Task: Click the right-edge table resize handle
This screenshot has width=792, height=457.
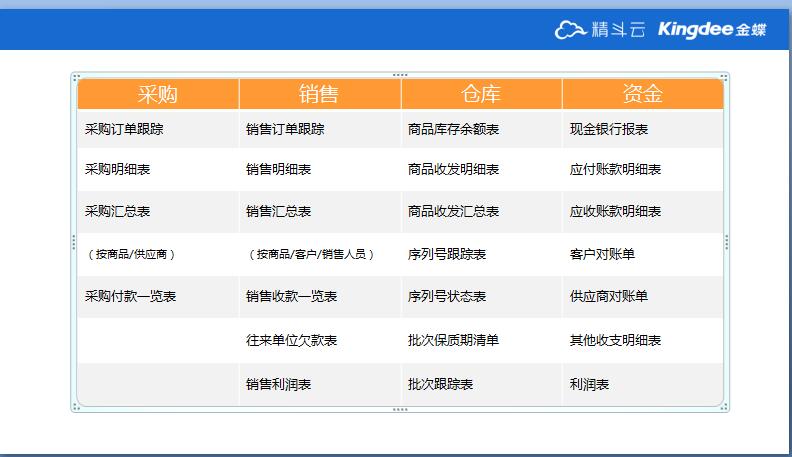Action: pyautogui.click(x=726, y=242)
